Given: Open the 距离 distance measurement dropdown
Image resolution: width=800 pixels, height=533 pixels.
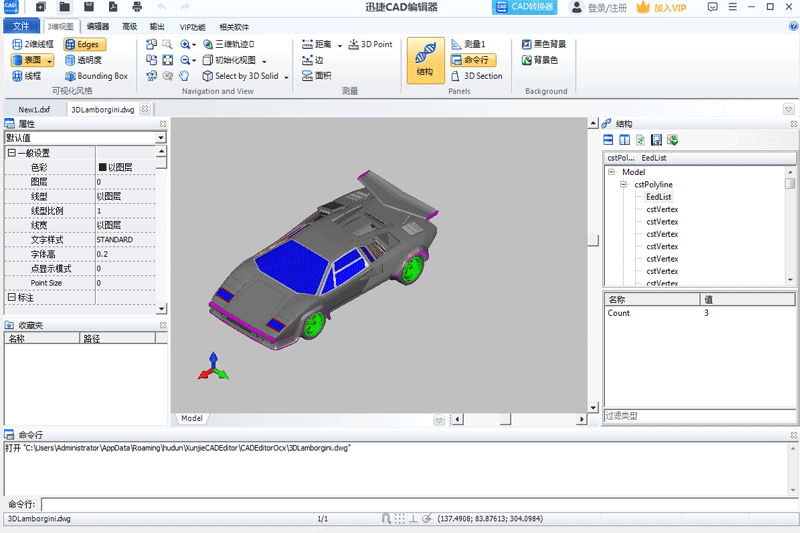Looking at the screenshot, I should tap(340, 45).
